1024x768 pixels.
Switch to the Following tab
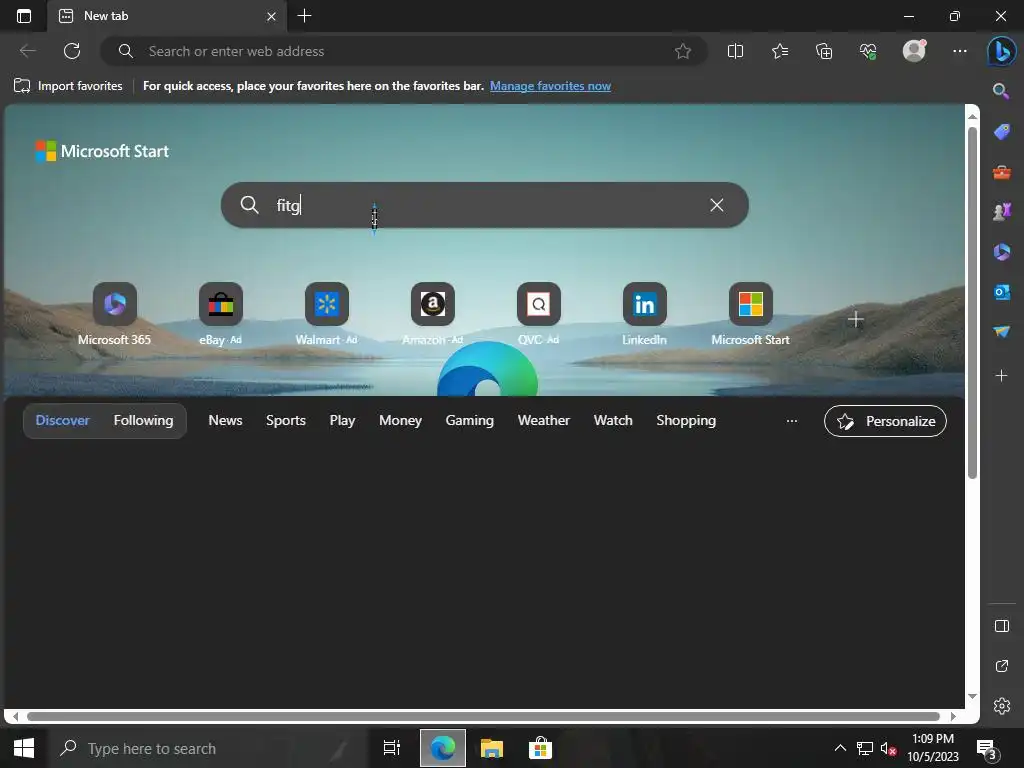click(x=144, y=420)
